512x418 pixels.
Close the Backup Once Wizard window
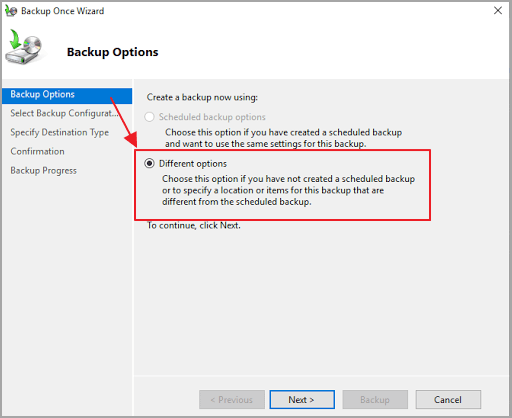[x=498, y=11]
